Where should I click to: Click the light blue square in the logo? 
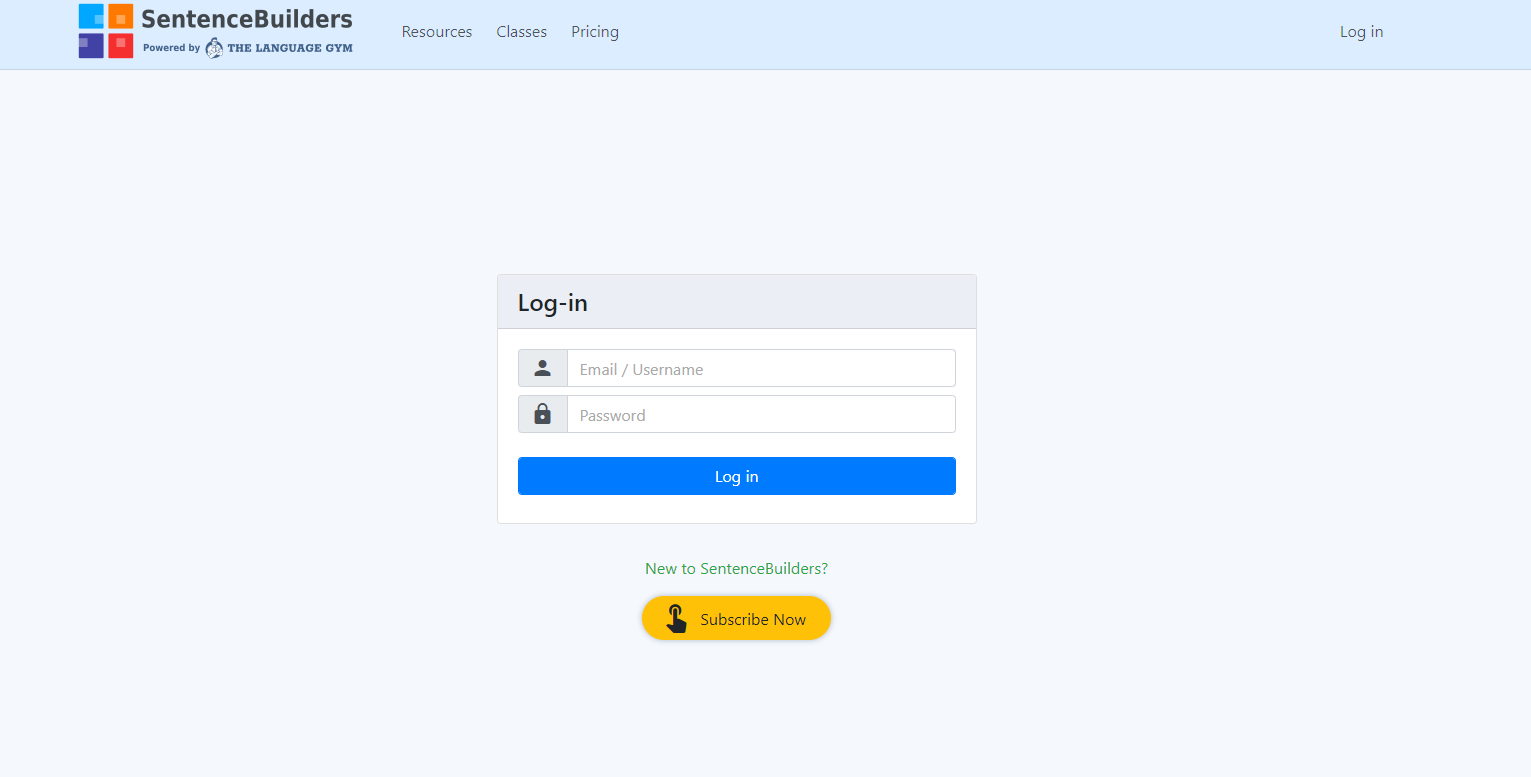tap(91, 16)
